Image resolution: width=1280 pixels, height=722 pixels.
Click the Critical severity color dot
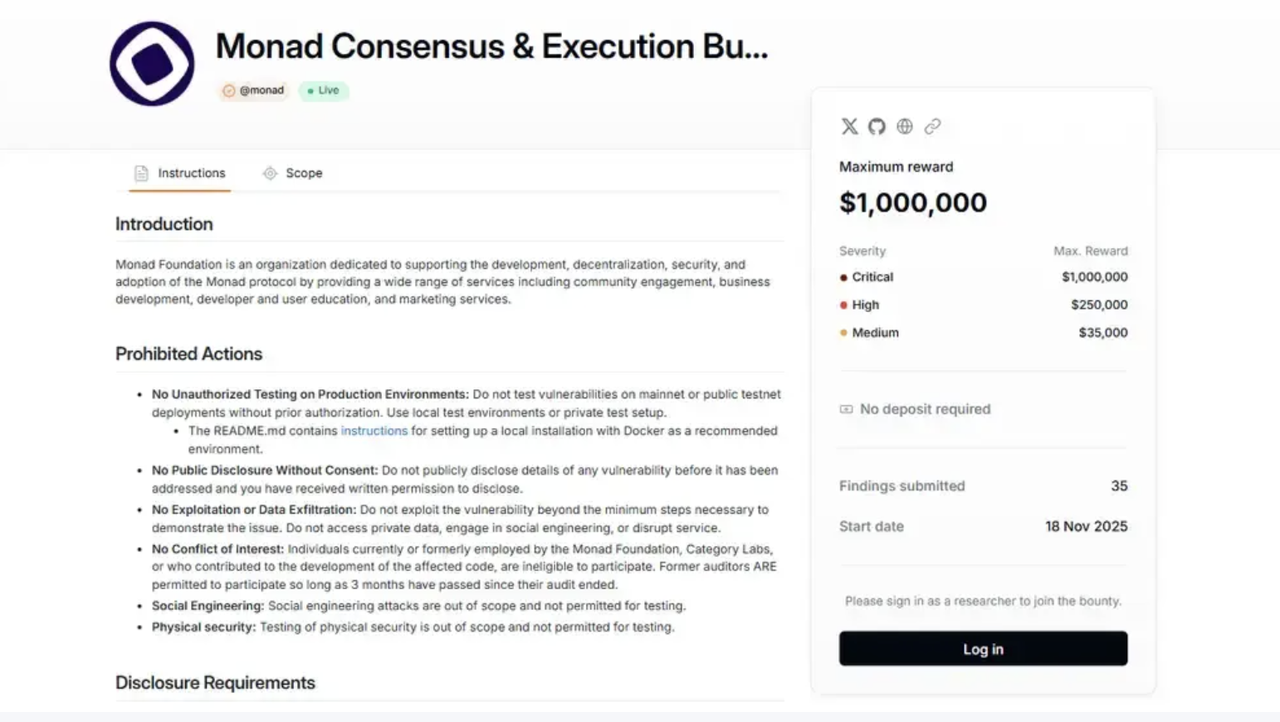(844, 278)
